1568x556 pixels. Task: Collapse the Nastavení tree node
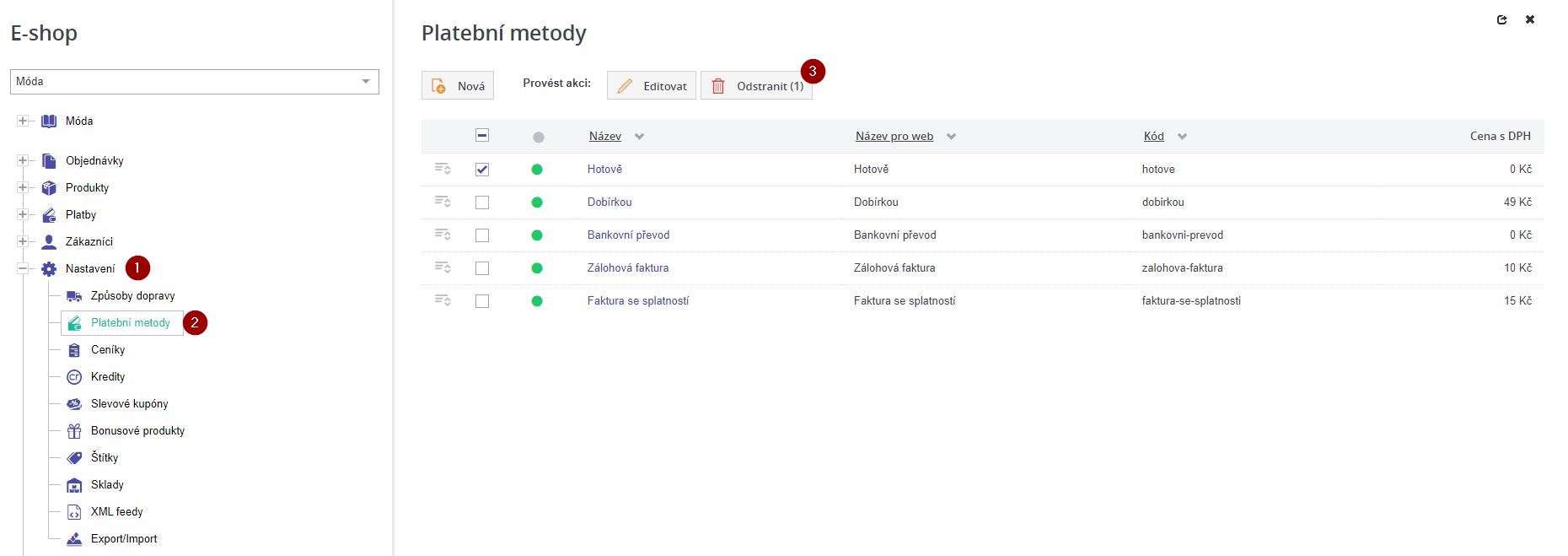[23, 269]
